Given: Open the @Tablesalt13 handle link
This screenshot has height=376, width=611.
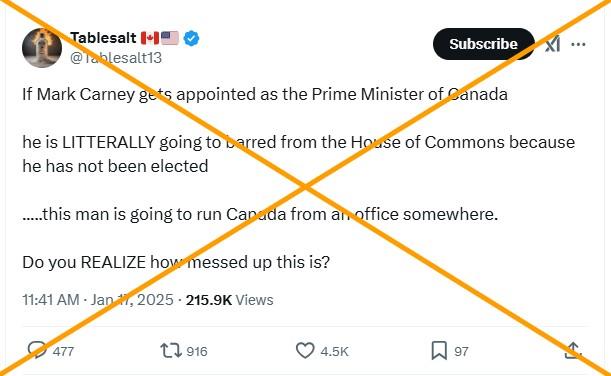Looking at the screenshot, I should click(116, 58).
